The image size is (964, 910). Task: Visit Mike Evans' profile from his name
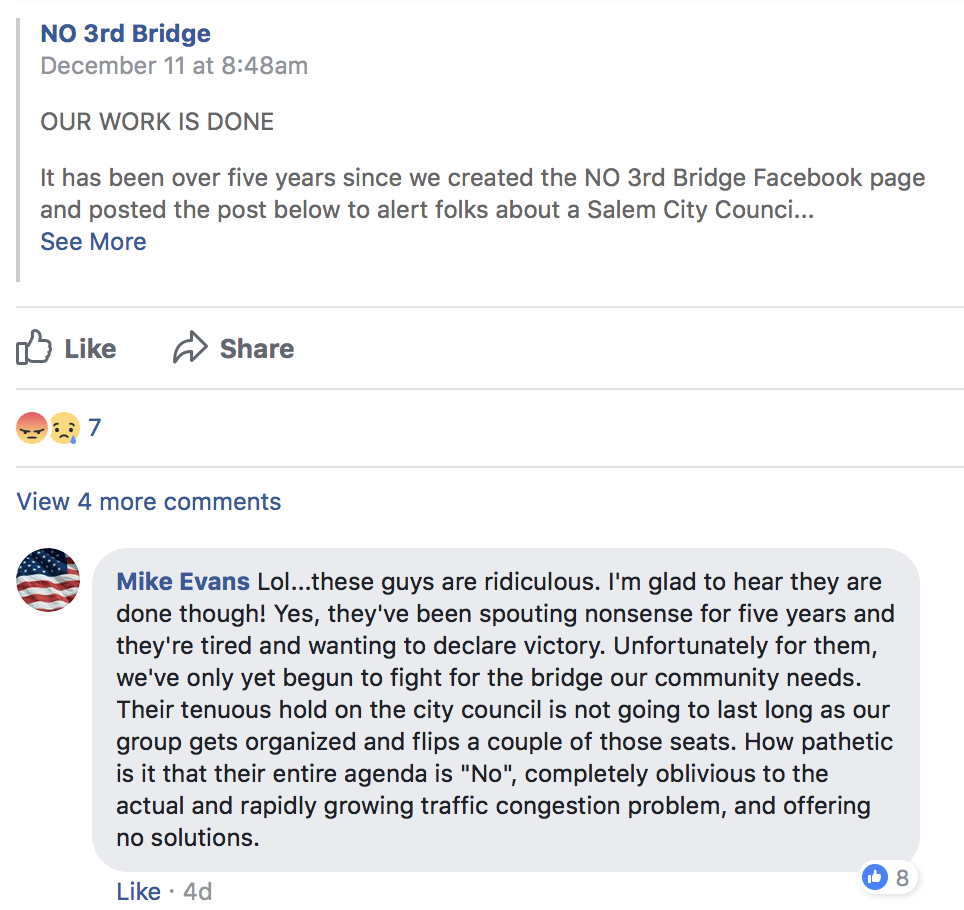tap(184, 582)
